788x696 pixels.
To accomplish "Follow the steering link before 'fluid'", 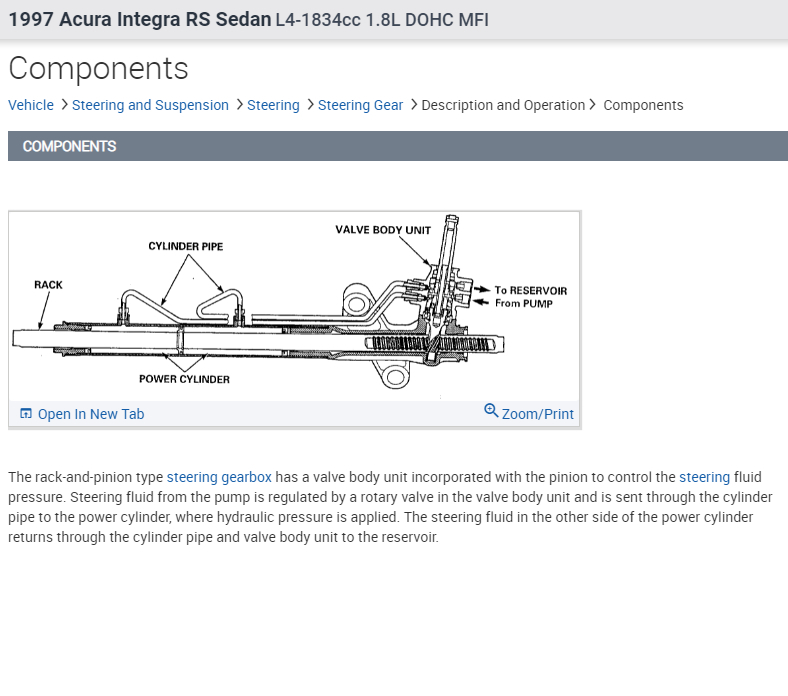I will [705, 477].
